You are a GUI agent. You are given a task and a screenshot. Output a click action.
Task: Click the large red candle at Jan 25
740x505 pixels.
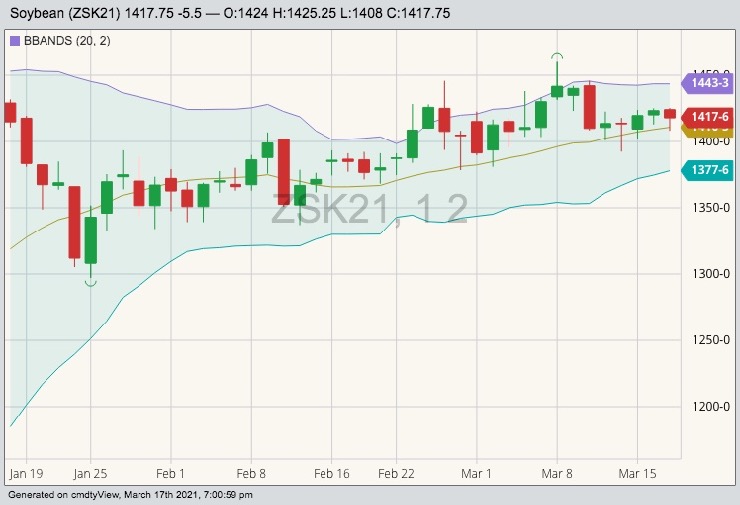(74, 220)
